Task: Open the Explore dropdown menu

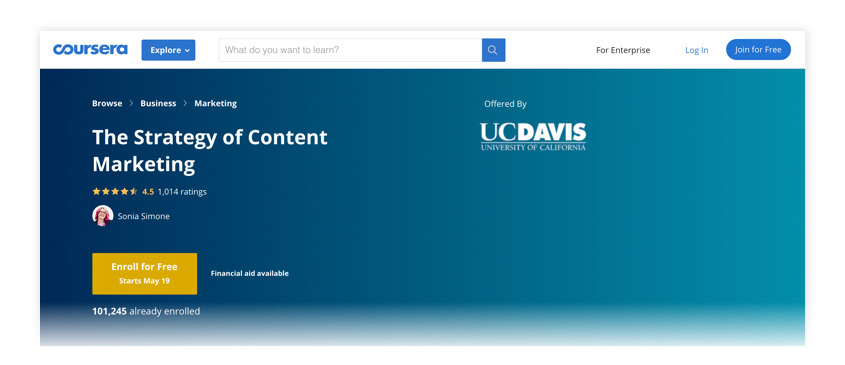Action: (168, 50)
